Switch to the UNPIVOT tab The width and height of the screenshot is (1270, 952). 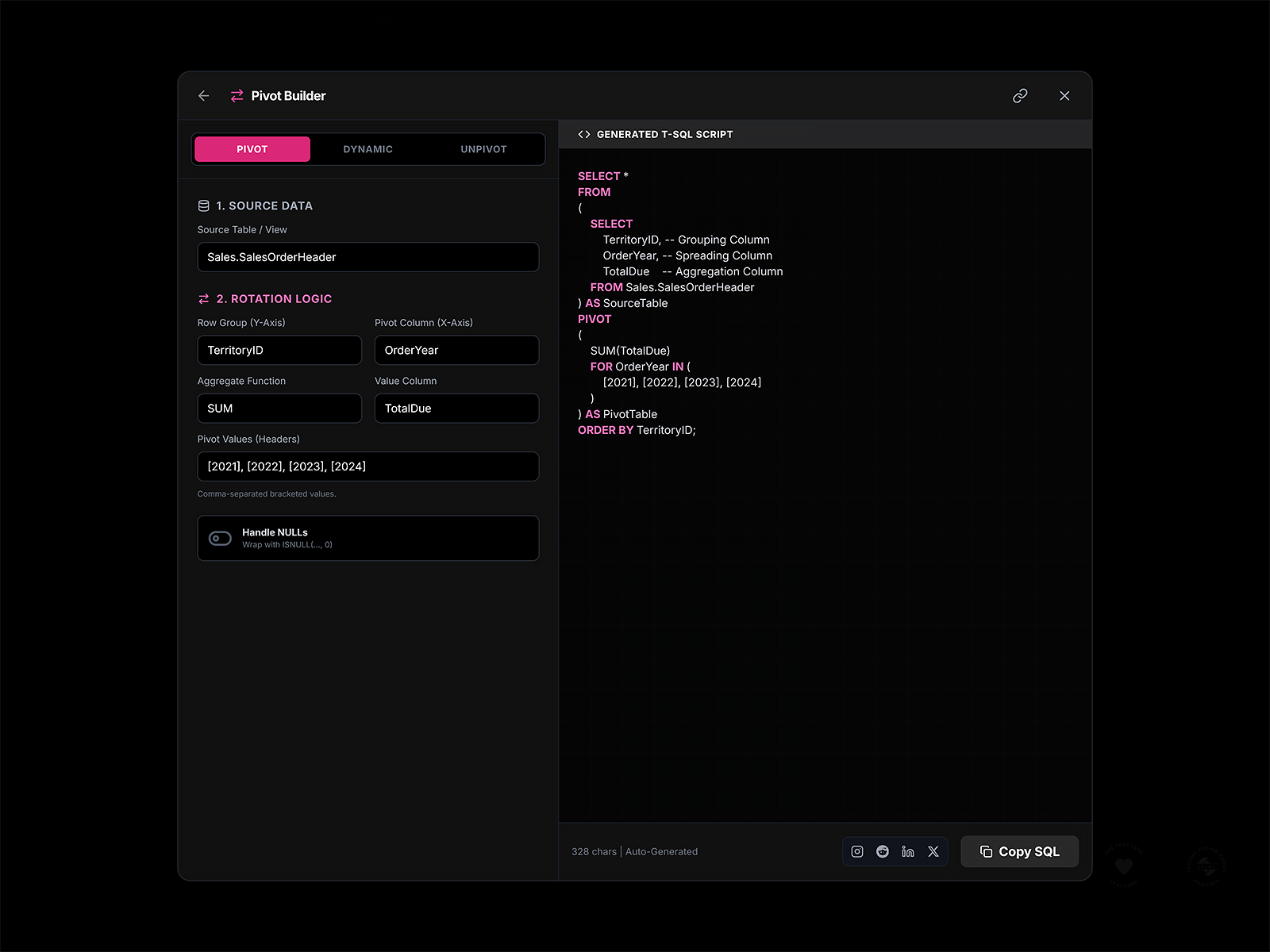coord(483,148)
